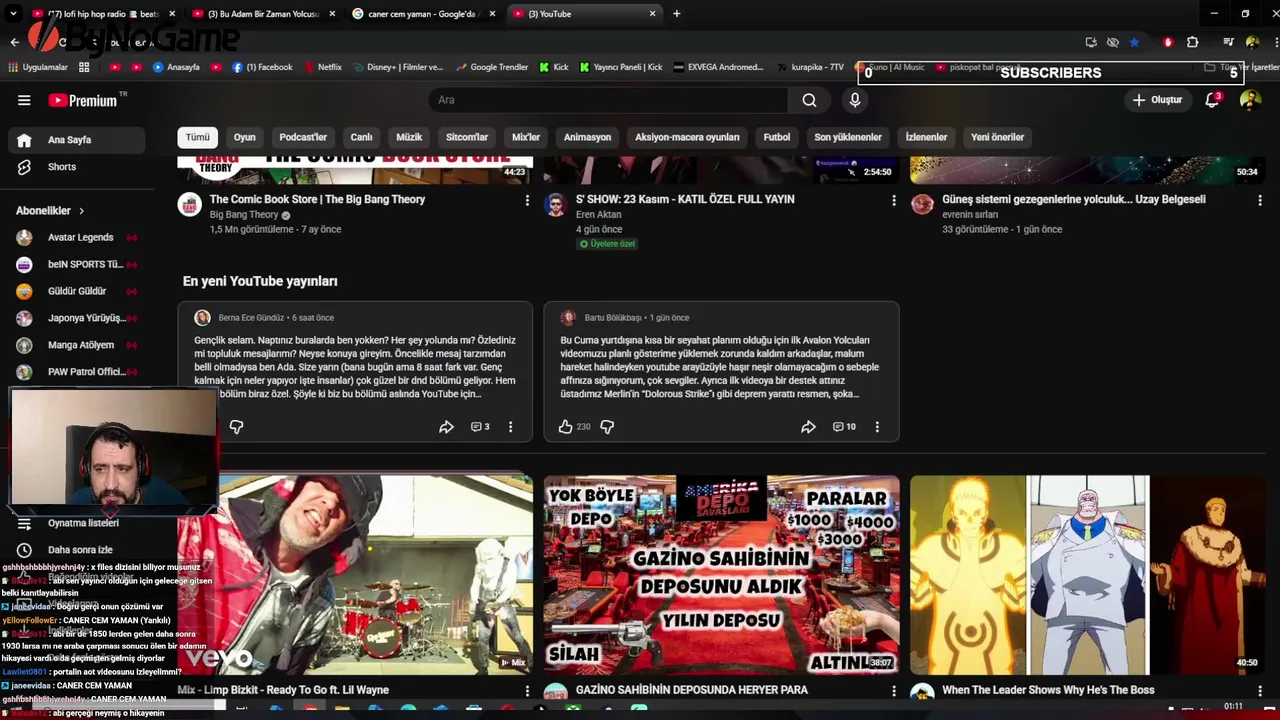1280x720 pixels.
Task: Share Bartu Bölükbaşı's community post
Action: point(808,427)
